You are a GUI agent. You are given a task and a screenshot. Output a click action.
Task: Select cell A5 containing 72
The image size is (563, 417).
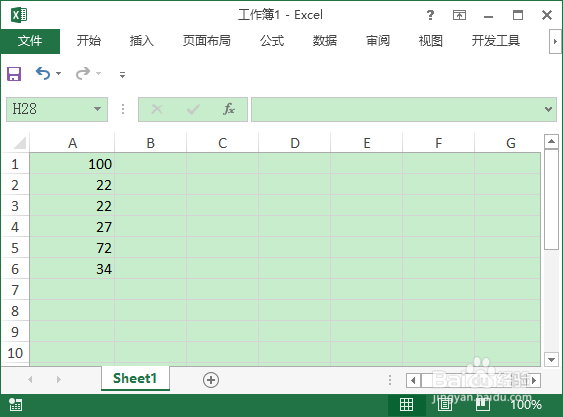tap(72, 248)
